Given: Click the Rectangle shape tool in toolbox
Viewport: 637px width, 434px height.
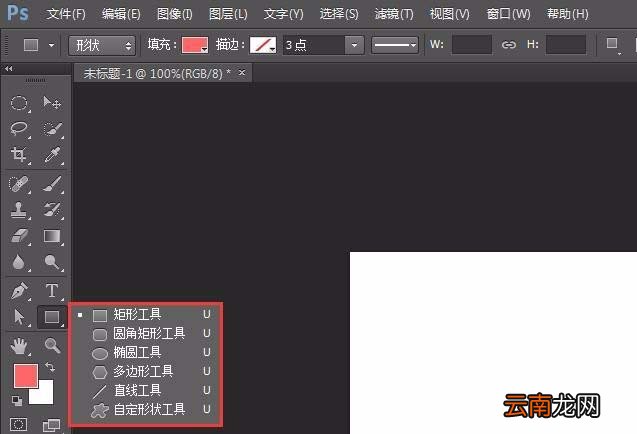Looking at the screenshot, I should (x=52, y=317).
